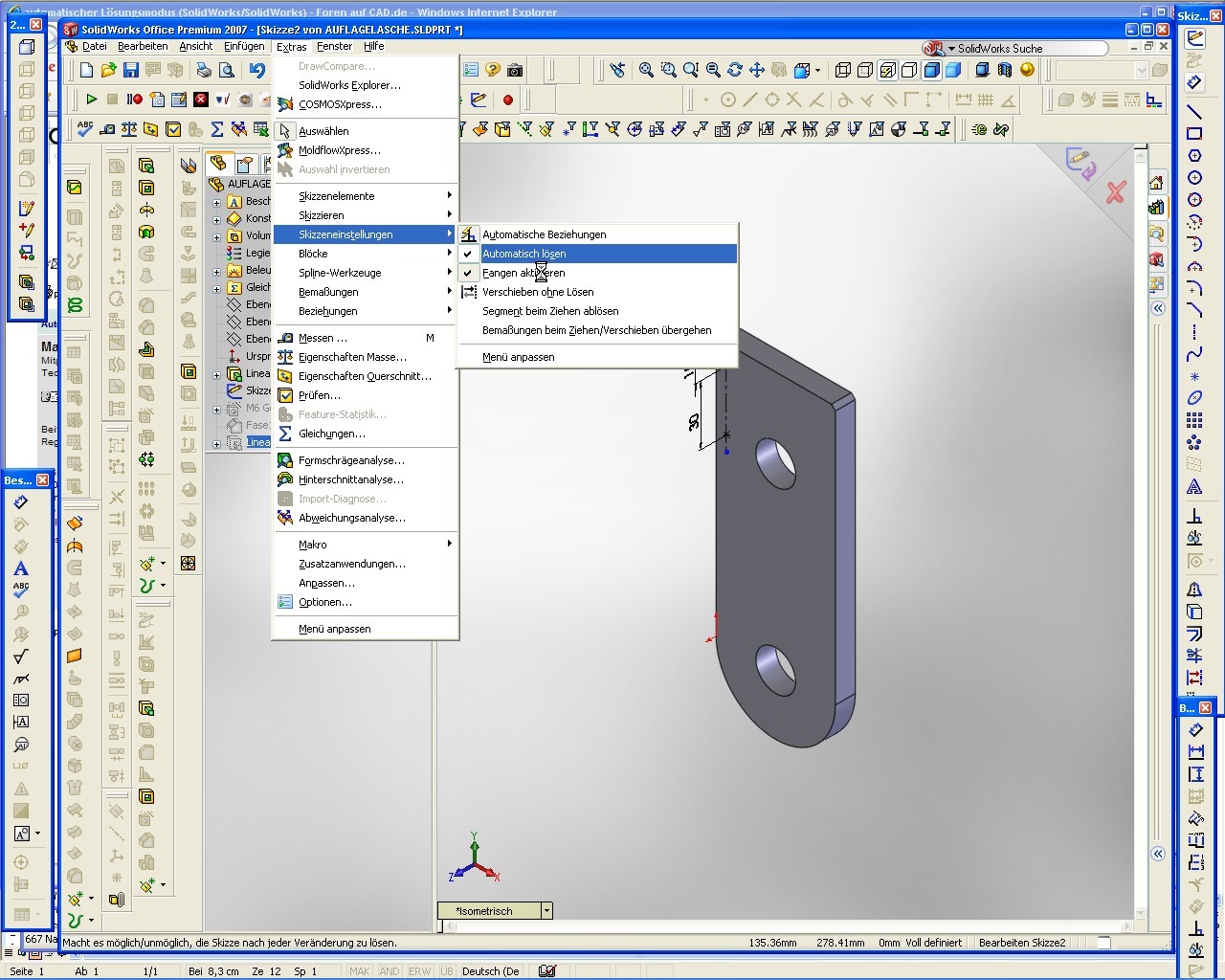Click the camera screen capture icon
This screenshot has width=1225, height=980.
515,70
